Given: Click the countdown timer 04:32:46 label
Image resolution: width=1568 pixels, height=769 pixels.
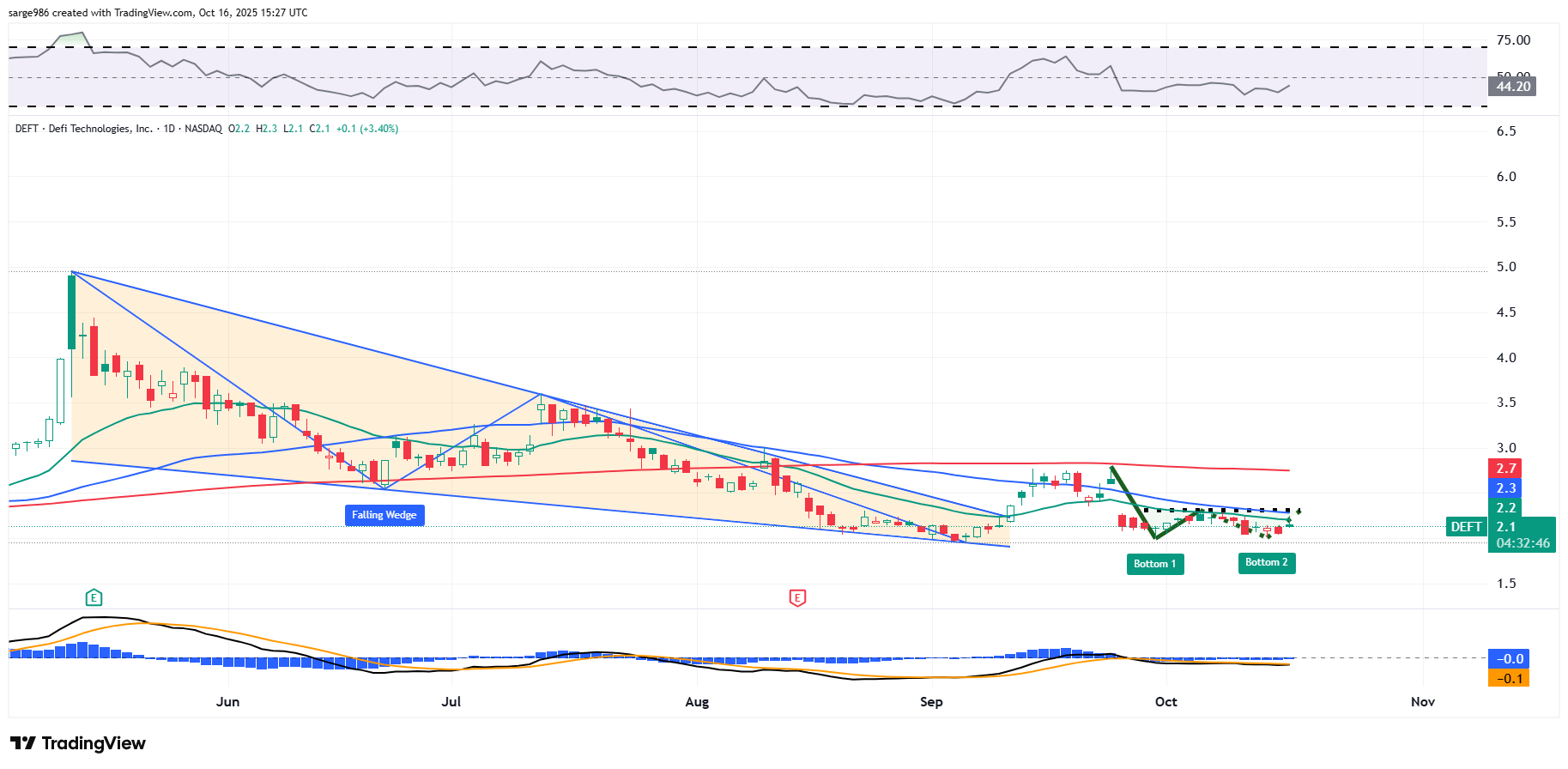Looking at the screenshot, I should tap(1523, 543).
